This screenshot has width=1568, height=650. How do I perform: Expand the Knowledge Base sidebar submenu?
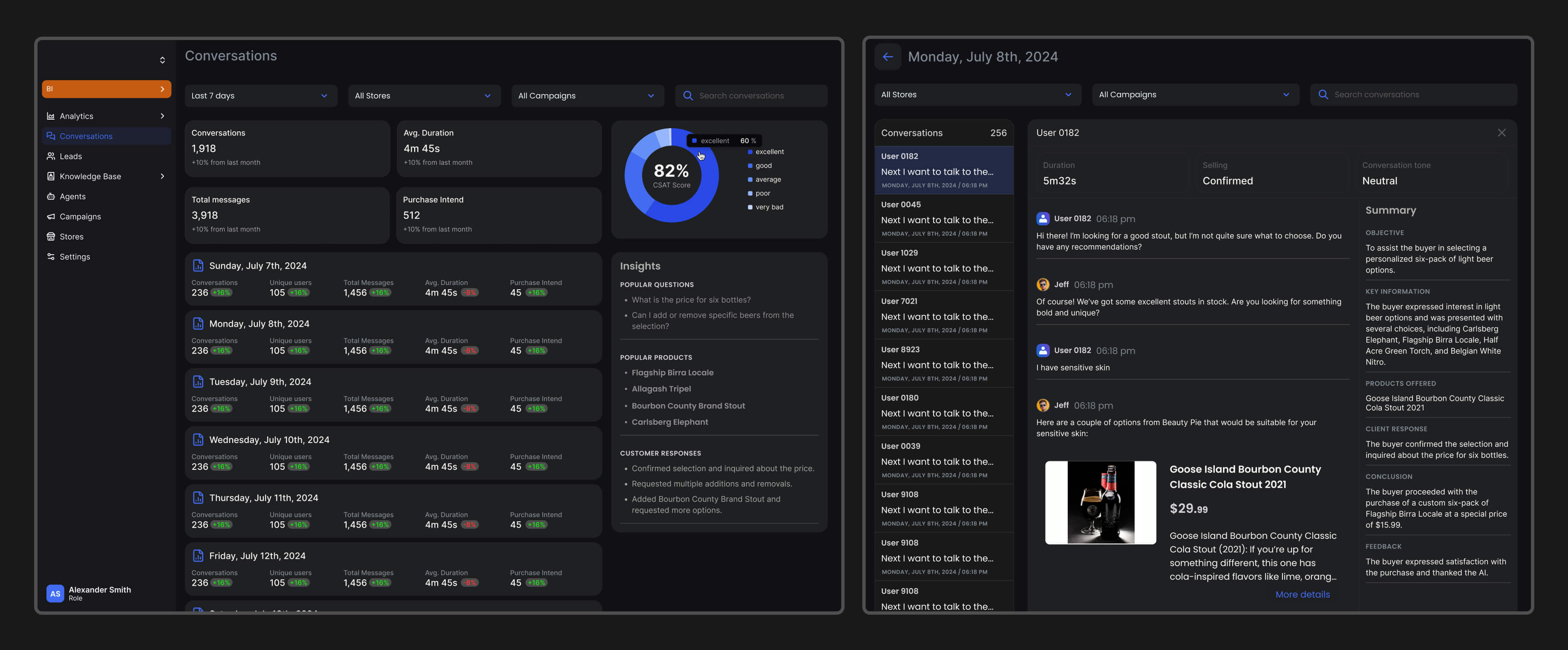click(x=162, y=176)
